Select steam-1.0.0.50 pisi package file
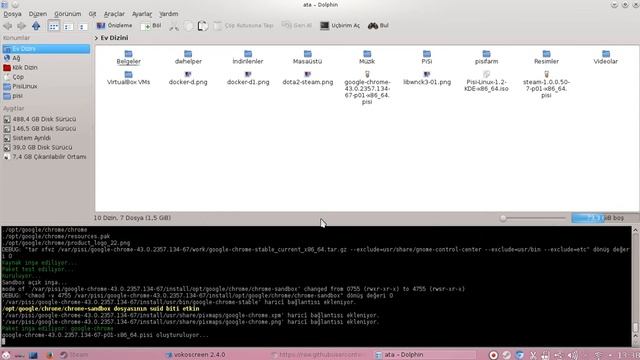This screenshot has height=360, width=640. pyautogui.click(x=546, y=84)
